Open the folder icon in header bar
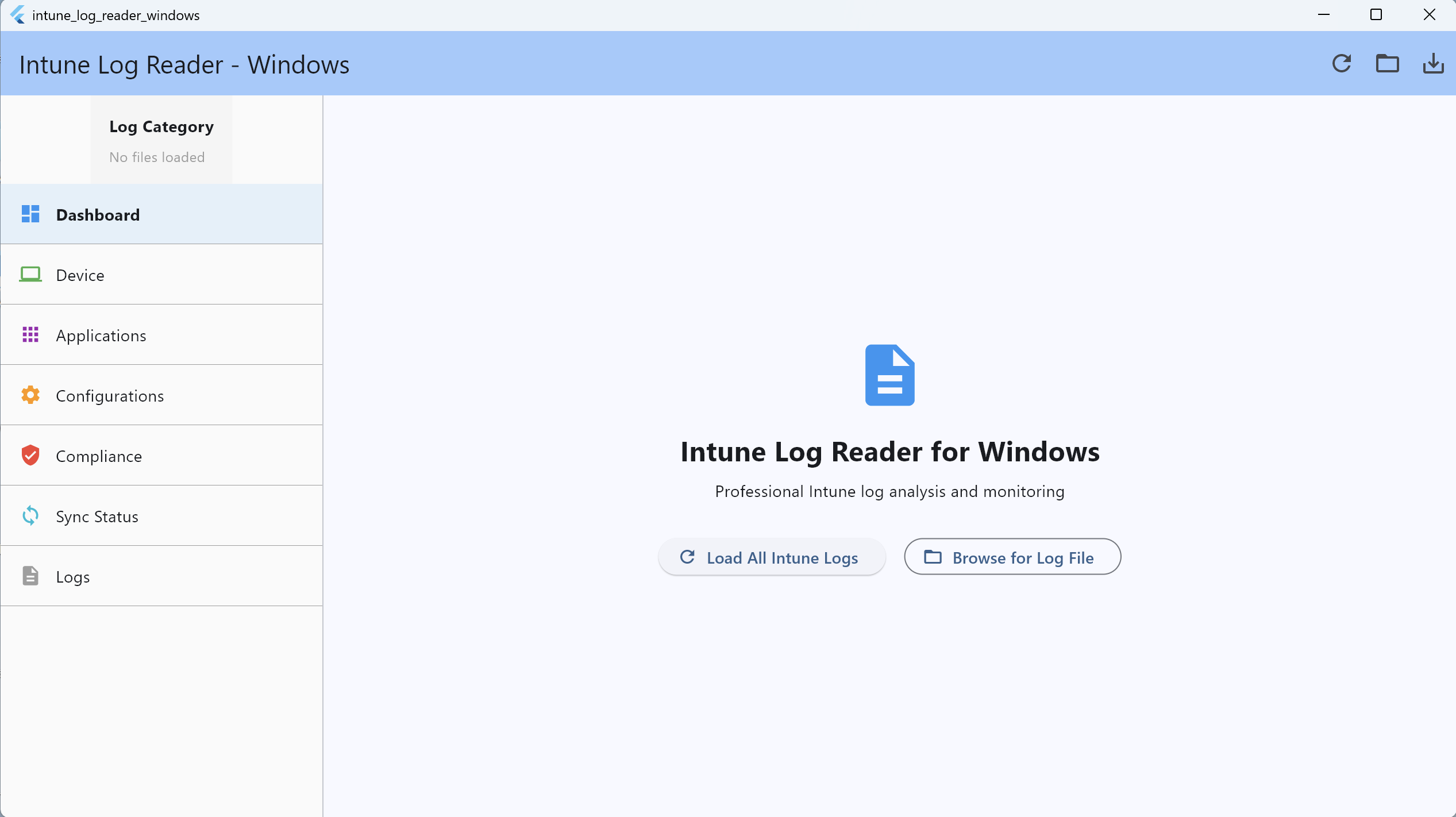 point(1387,63)
